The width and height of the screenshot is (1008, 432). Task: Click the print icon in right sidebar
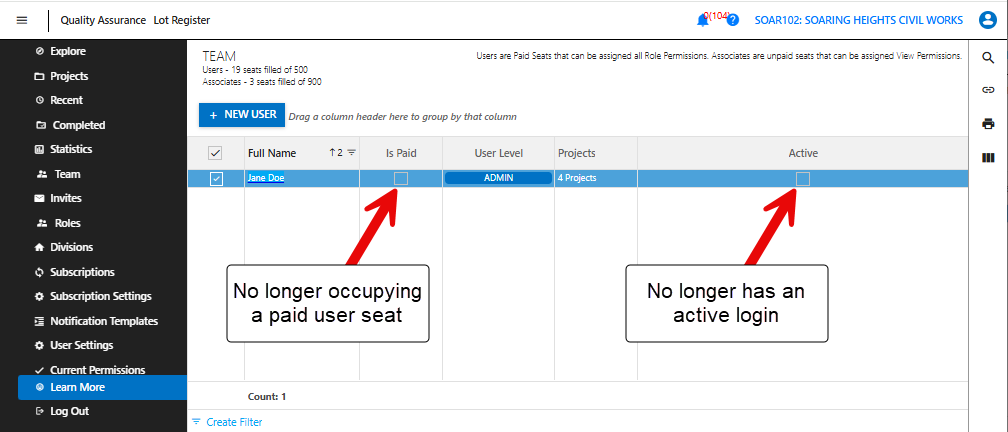(x=988, y=124)
